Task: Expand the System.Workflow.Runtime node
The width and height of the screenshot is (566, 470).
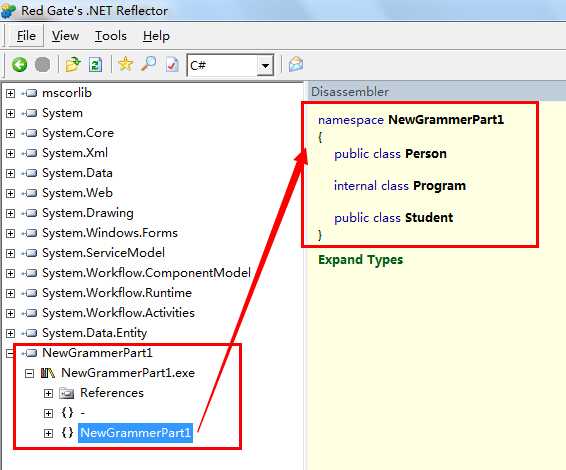Action: click(10, 293)
